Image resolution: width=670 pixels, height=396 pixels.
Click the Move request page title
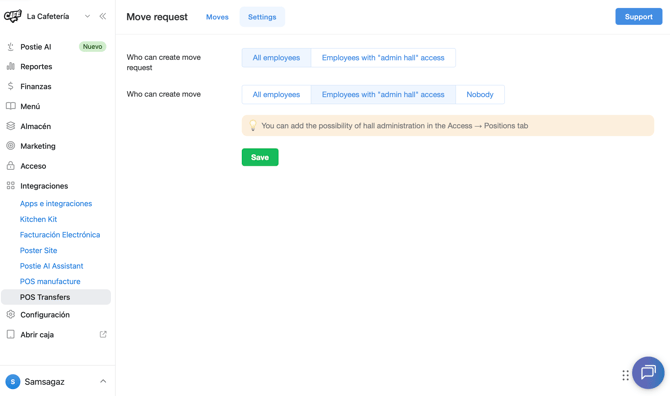[x=157, y=17]
